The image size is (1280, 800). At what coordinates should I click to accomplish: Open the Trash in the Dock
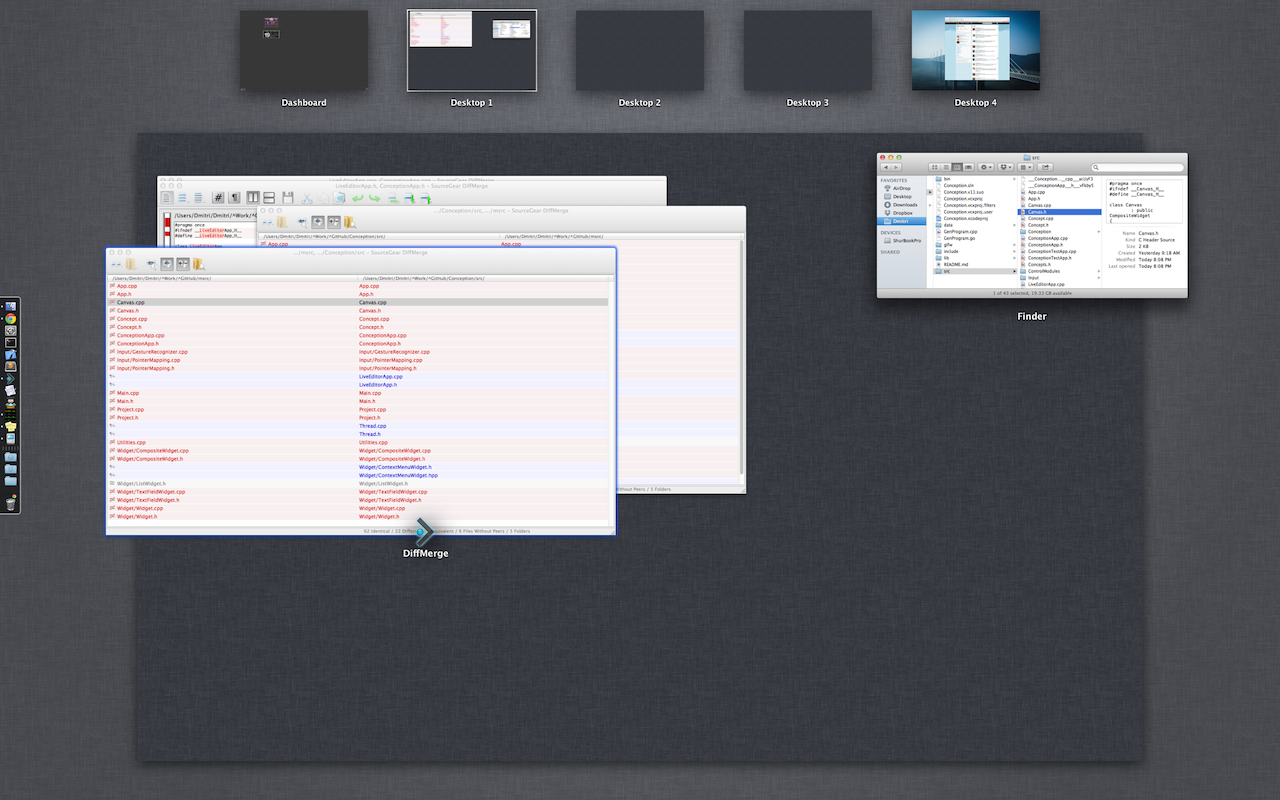tap(11, 503)
